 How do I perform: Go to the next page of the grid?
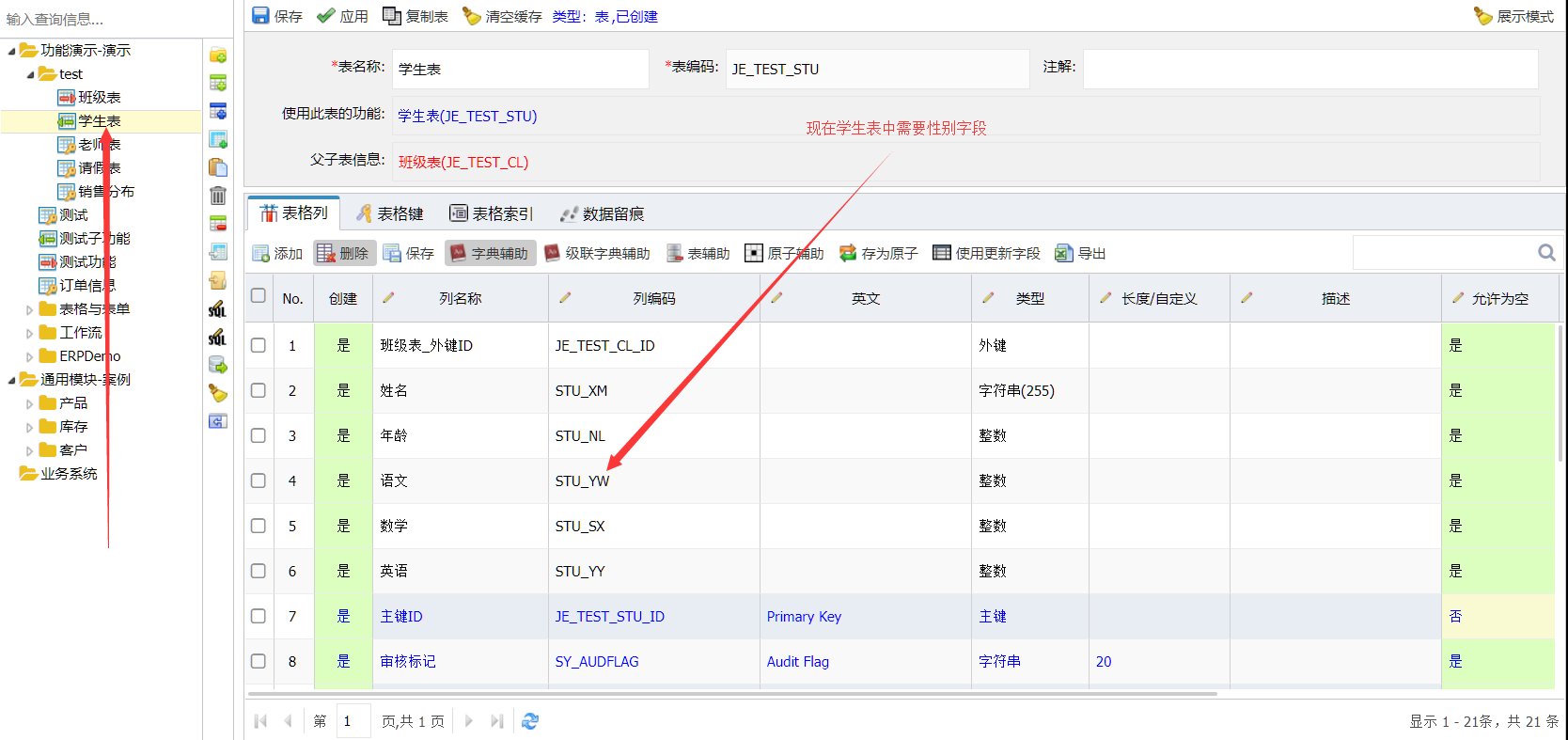point(469,721)
